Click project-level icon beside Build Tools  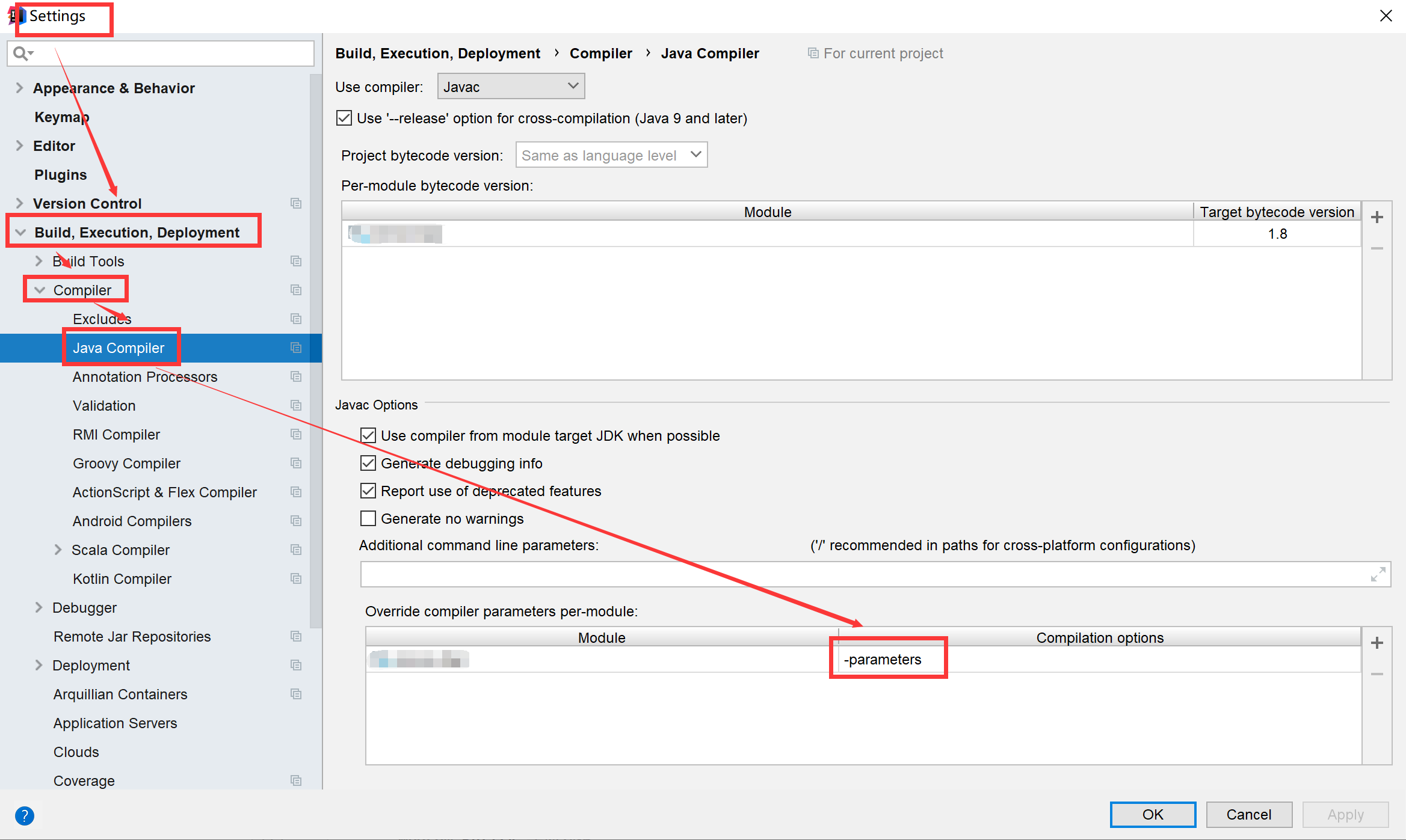[x=295, y=261]
